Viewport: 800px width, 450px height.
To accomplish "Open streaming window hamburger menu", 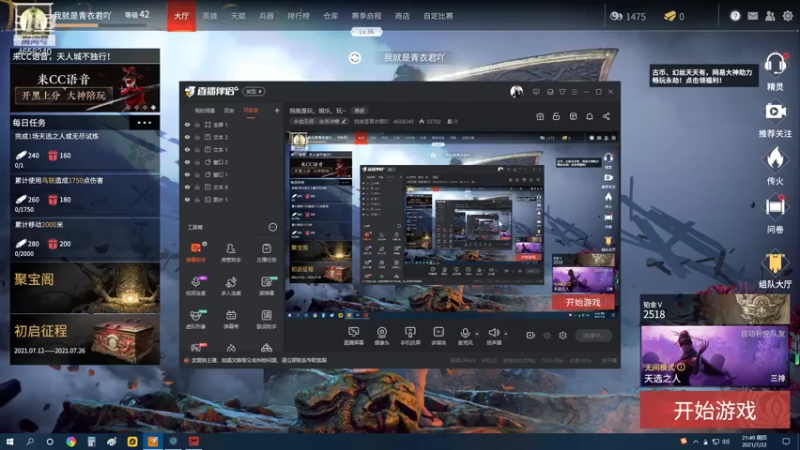I will (574, 92).
